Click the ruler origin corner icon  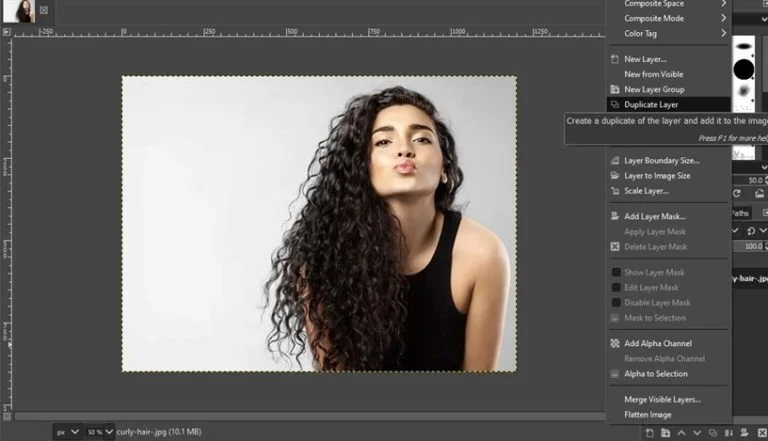pos(6,32)
